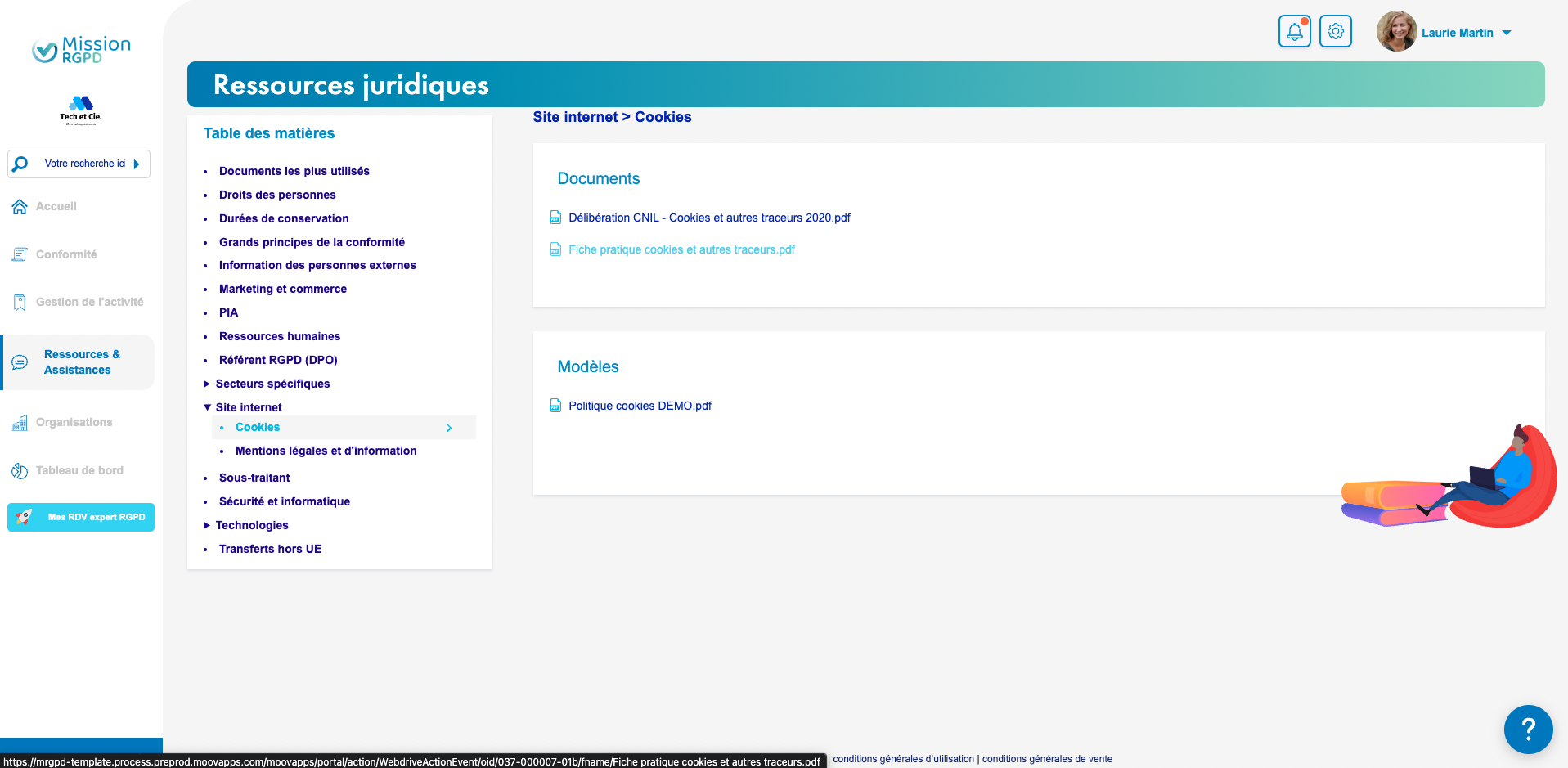Click the Table des matières heading
The height and width of the screenshot is (768, 1568).
click(269, 133)
